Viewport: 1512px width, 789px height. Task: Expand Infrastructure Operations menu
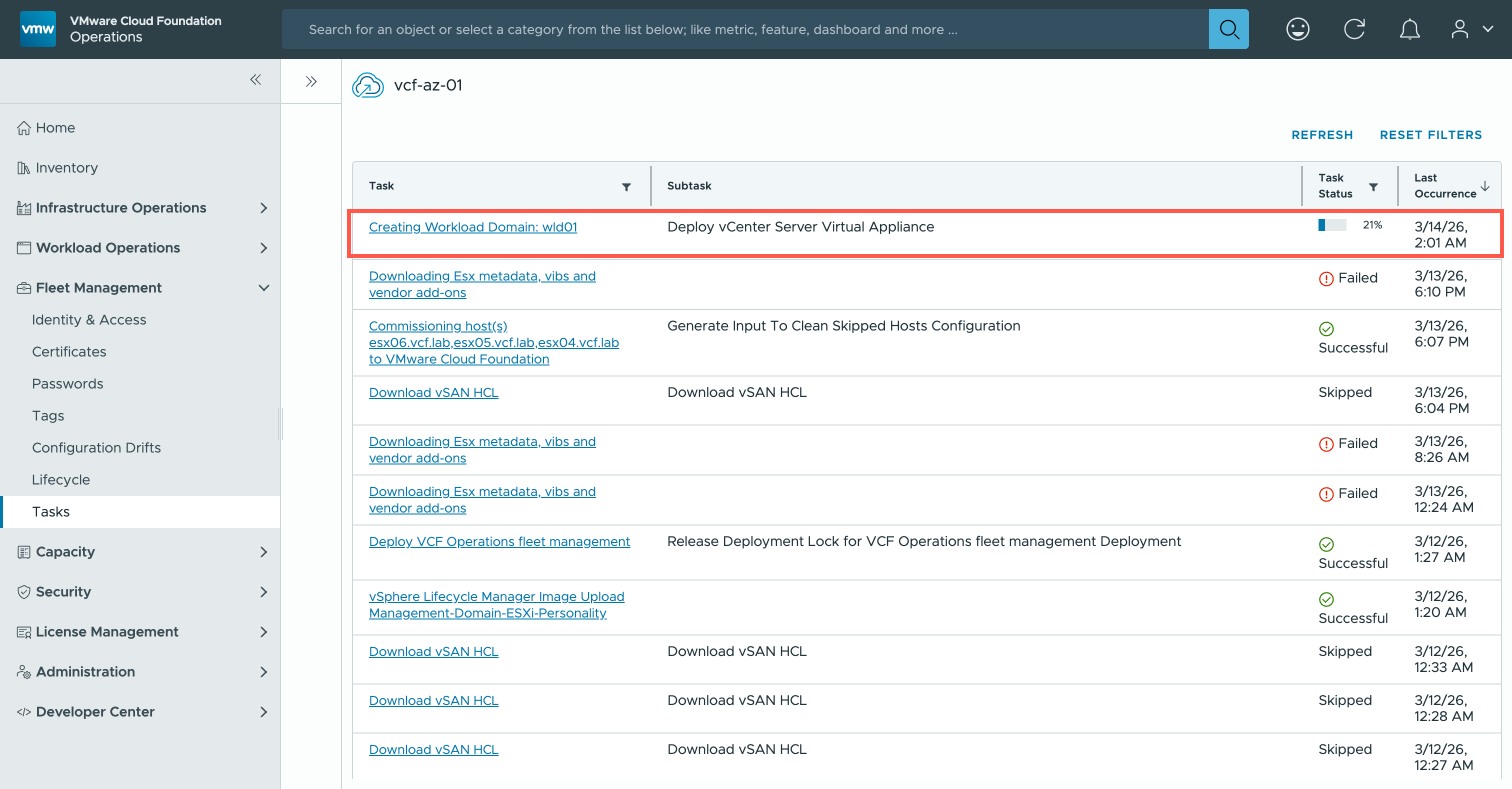(x=263, y=208)
